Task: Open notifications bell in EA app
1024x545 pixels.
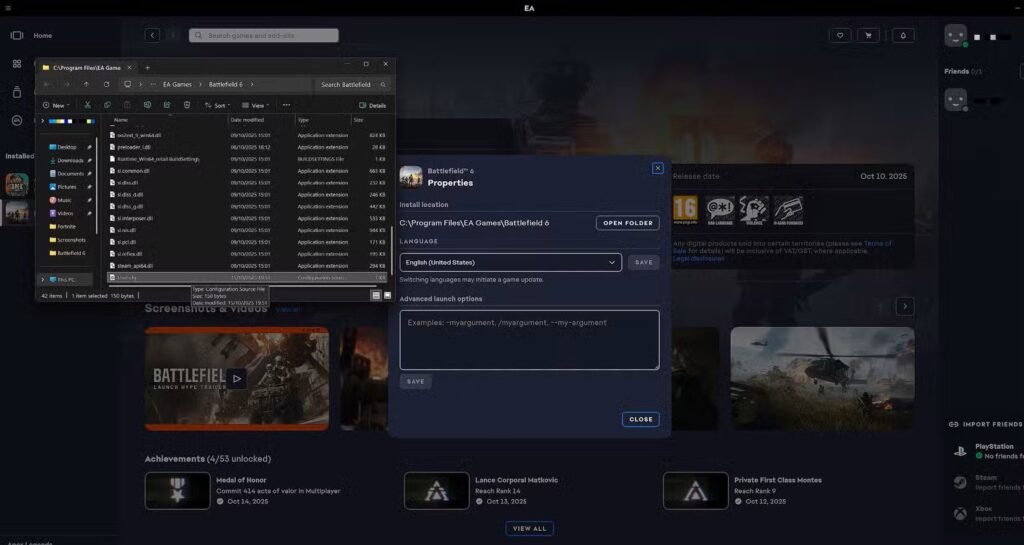Action: point(903,35)
